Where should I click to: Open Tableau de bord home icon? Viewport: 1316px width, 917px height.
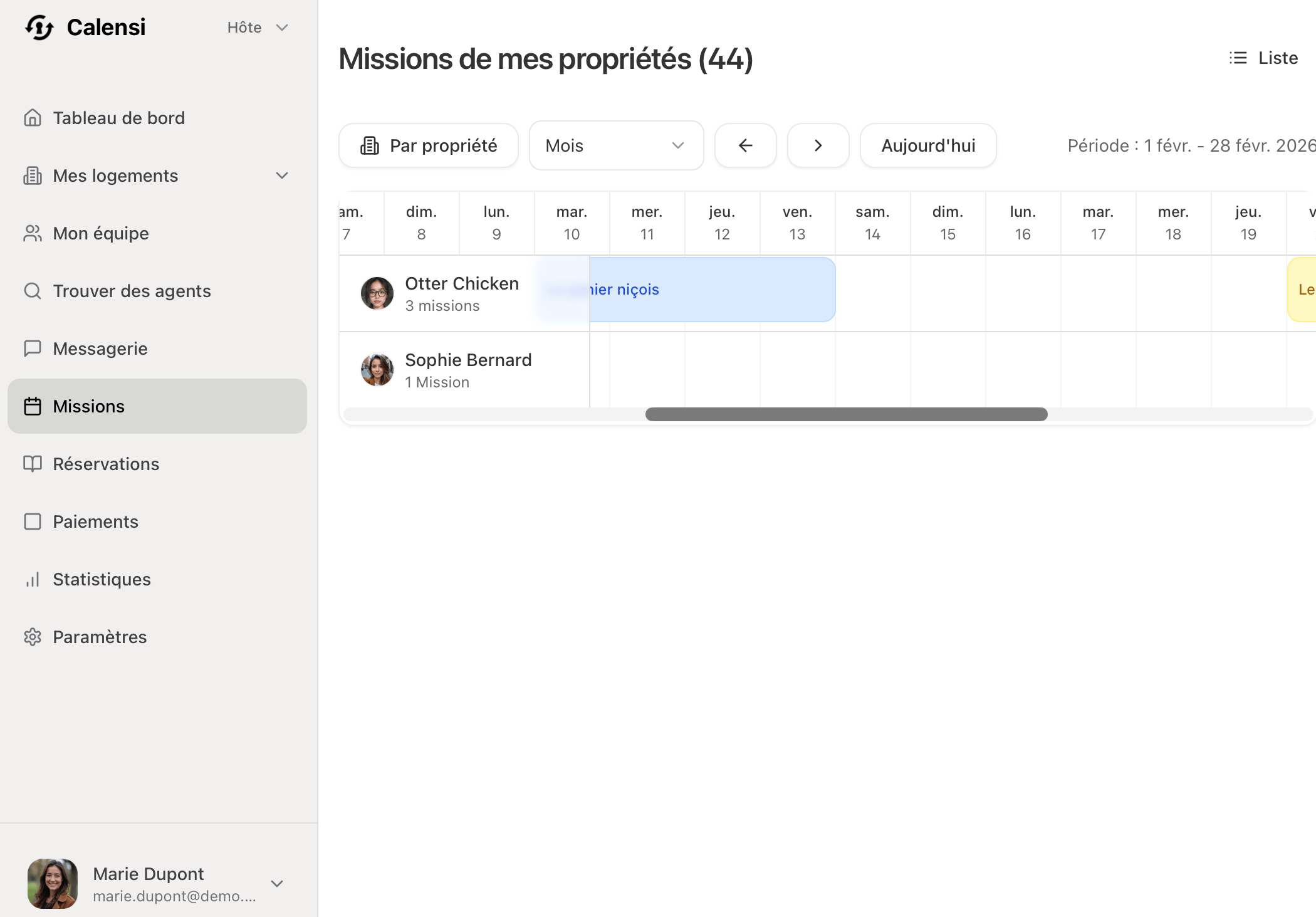(x=33, y=118)
